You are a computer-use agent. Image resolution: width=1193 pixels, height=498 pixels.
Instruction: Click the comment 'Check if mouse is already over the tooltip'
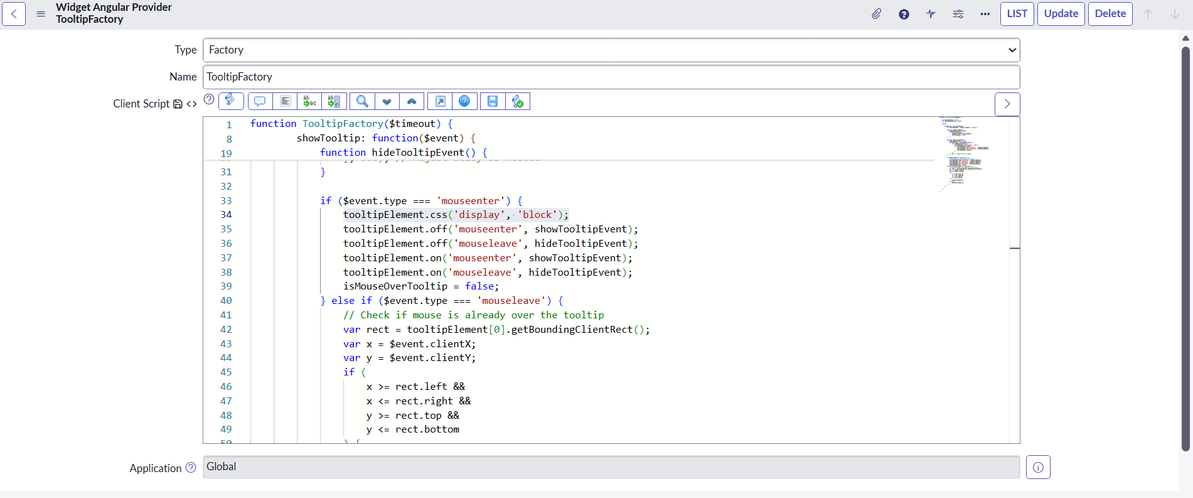coord(474,316)
